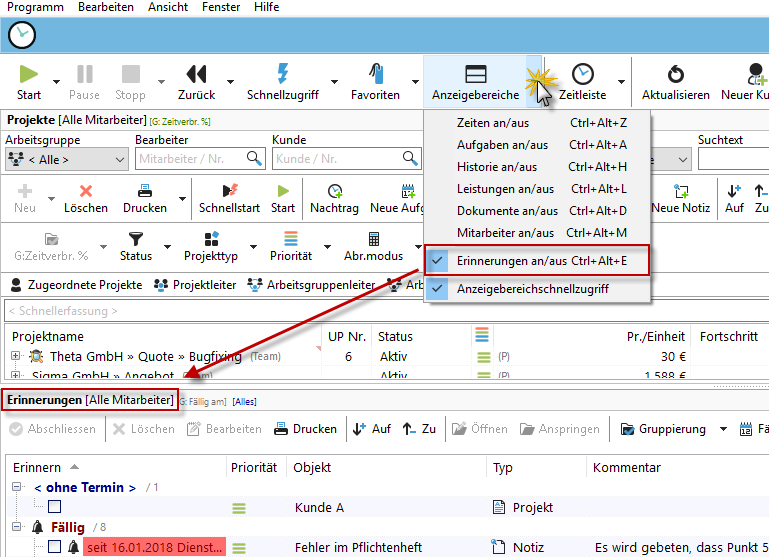The width and height of the screenshot is (769, 557).
Task: Click the Zurück rewind icon
Action: [x=196, y=75]
